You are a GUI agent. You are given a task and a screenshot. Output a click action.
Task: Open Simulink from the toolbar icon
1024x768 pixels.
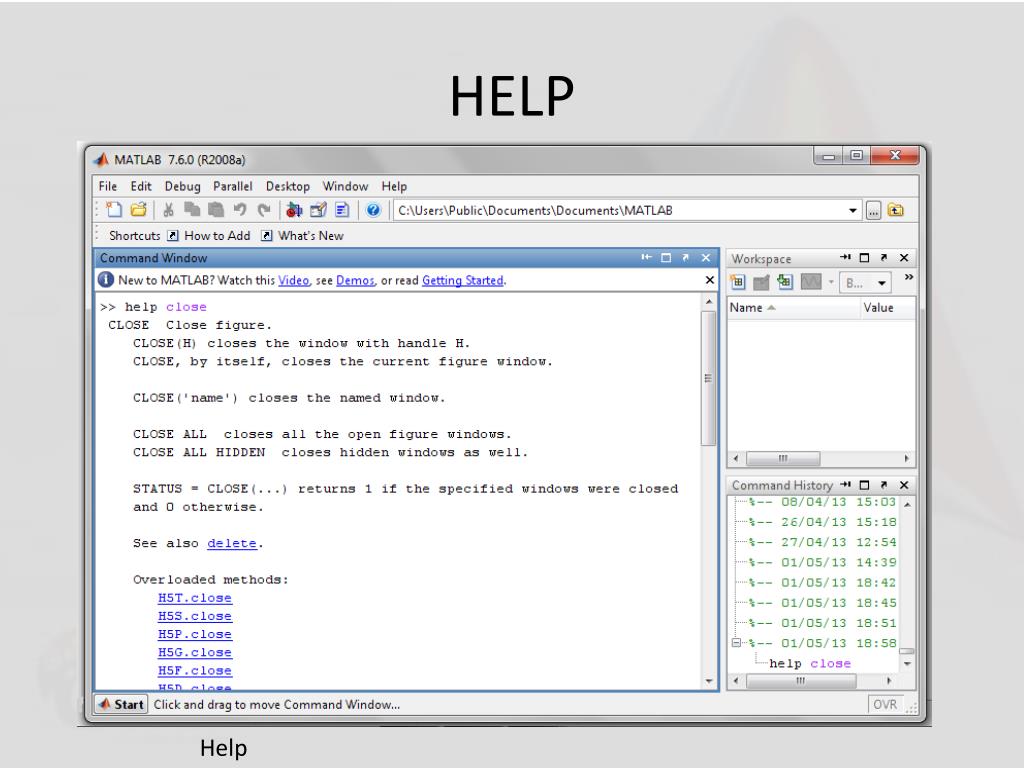pyautogui.click(x=294, y=210)
